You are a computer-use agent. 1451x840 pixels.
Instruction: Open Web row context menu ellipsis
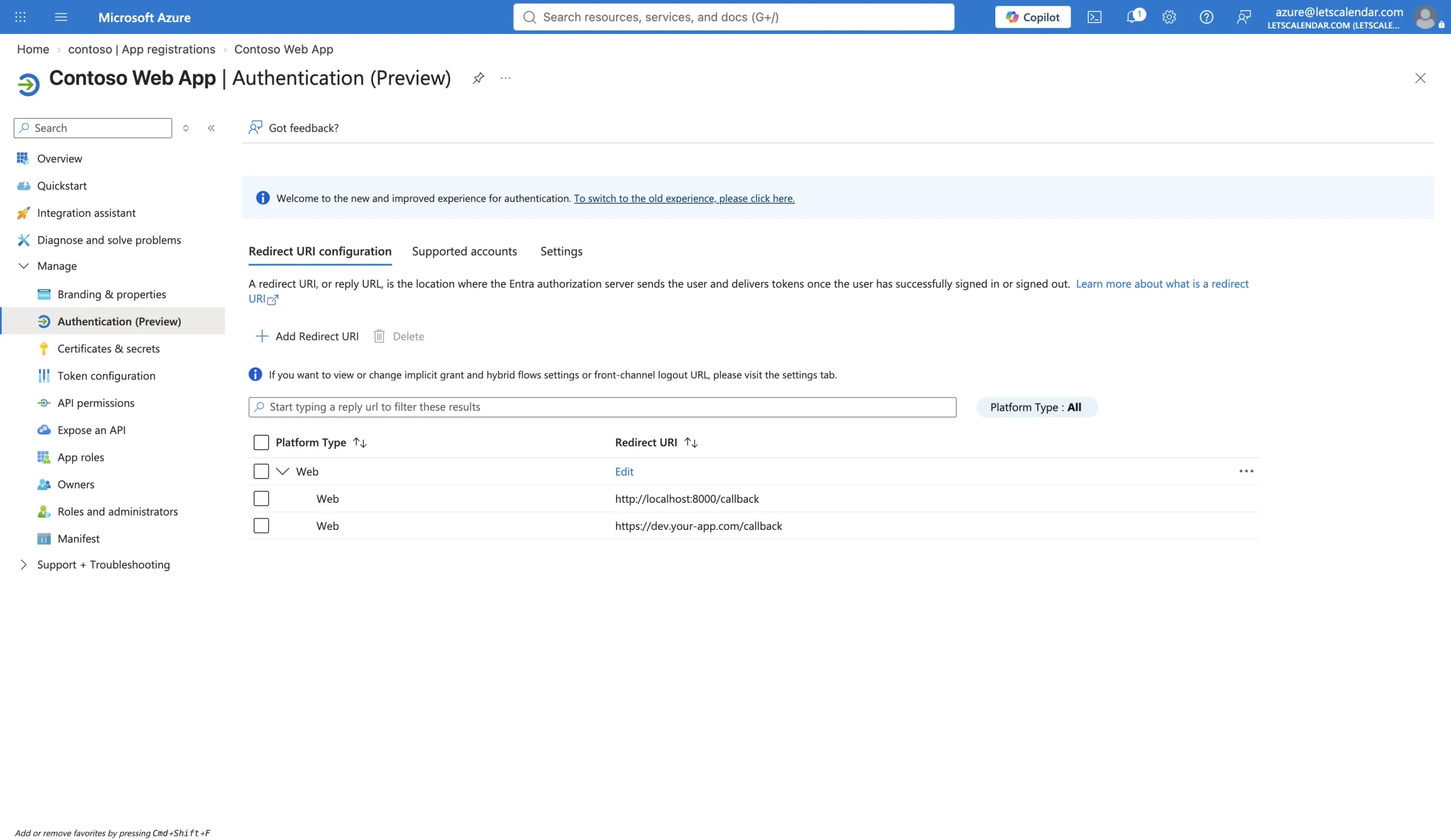point(1246,471)
